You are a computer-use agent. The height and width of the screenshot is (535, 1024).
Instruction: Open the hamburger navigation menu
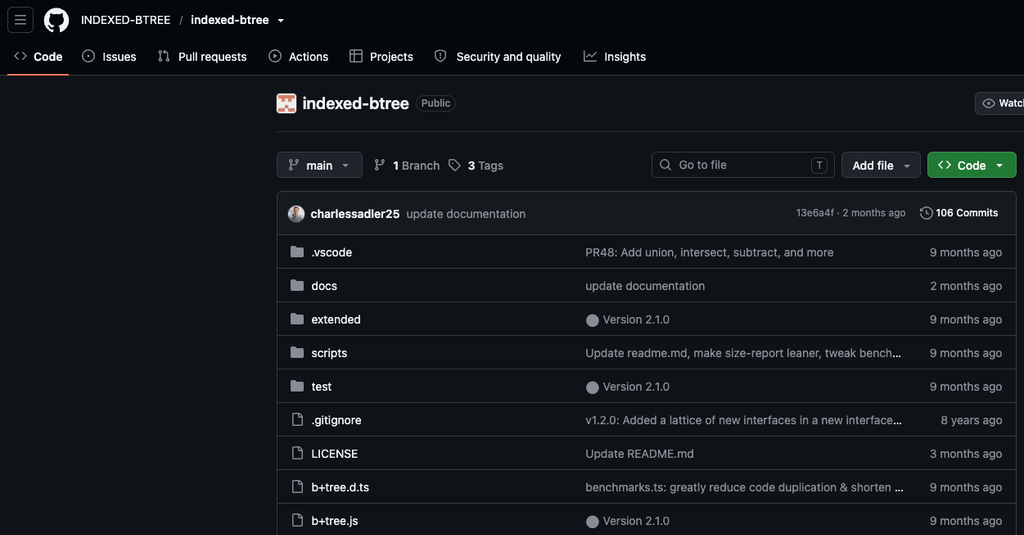point(20,20)
